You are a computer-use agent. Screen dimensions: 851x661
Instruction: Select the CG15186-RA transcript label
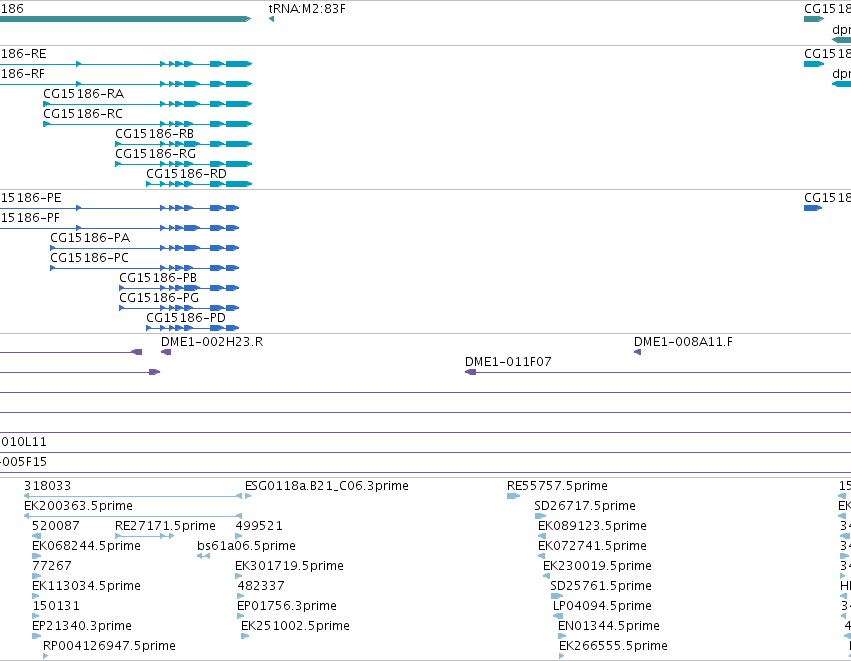click(x=84, y=94)
